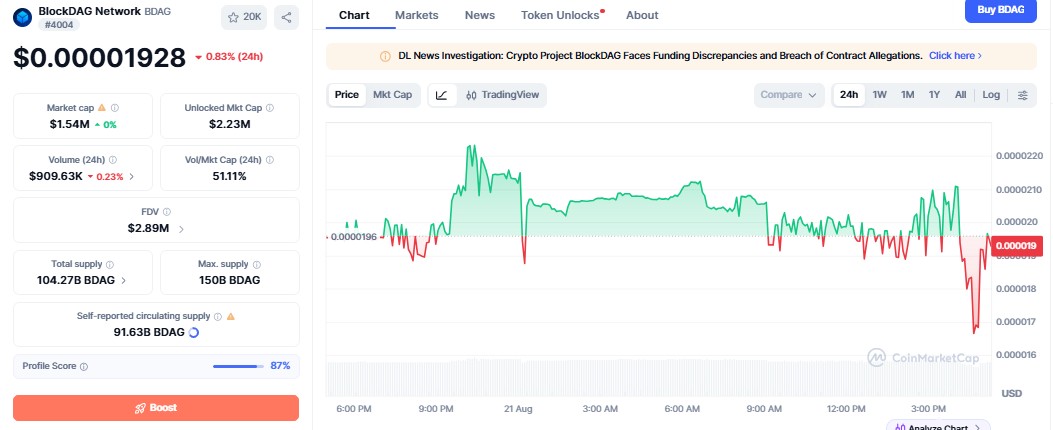Click the #4004 rank badge
The image size is (1053, 430).
[59, 25]
